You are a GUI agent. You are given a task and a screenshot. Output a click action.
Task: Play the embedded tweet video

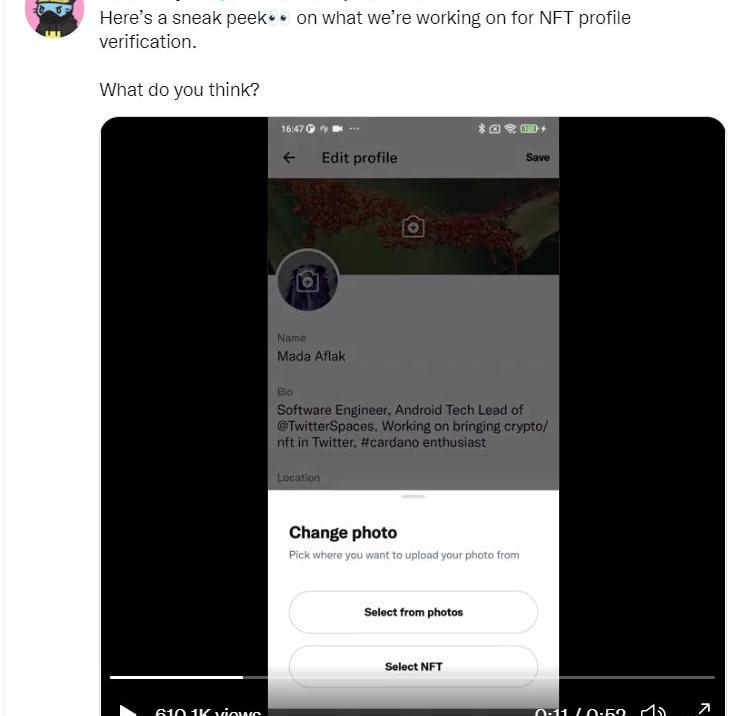click(x=128, y=710)
